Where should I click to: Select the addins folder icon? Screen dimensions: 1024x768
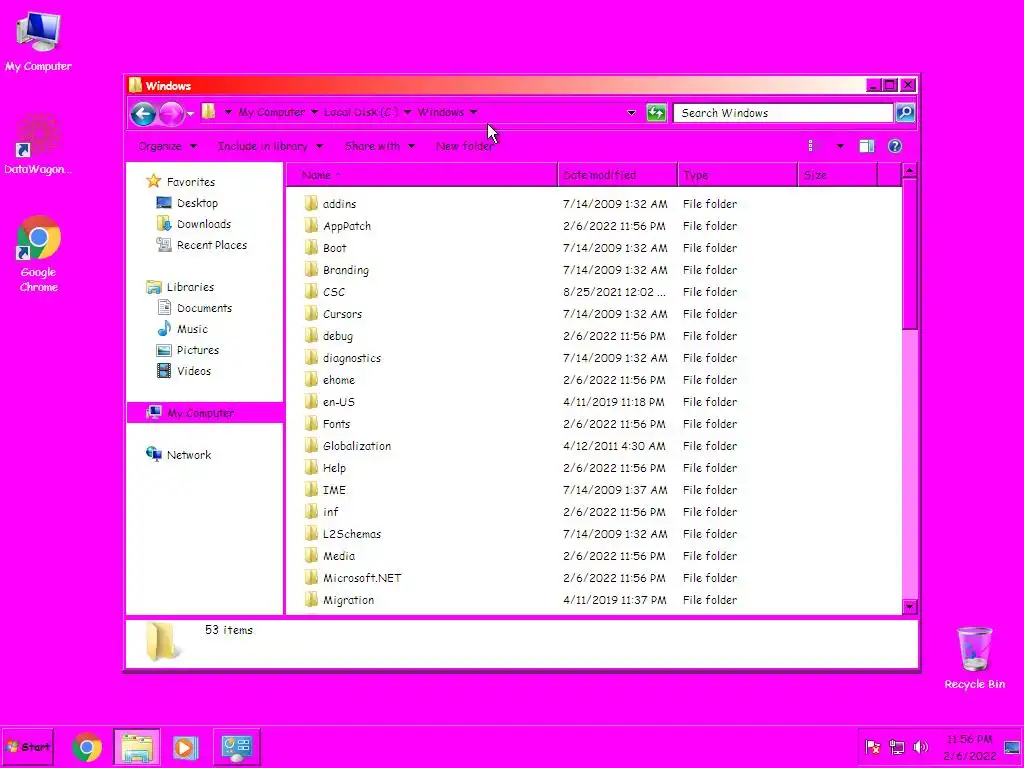pos(312,203)
